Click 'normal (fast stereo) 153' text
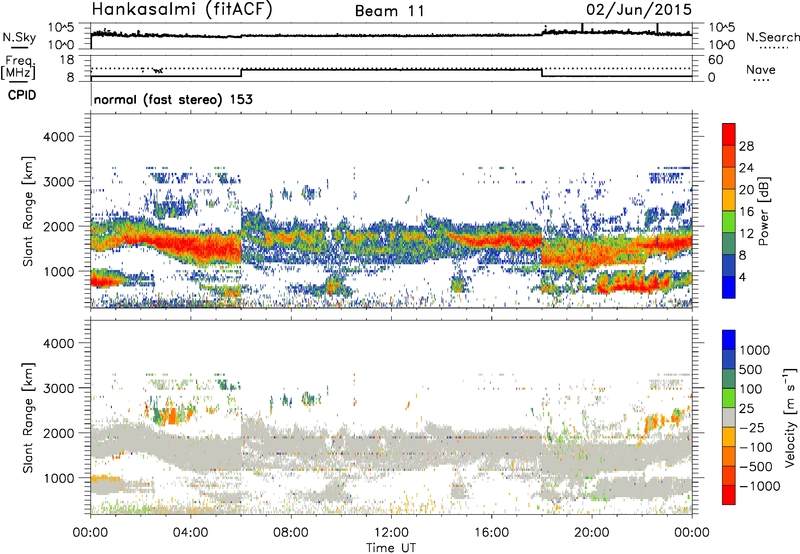 coord(173,99)
